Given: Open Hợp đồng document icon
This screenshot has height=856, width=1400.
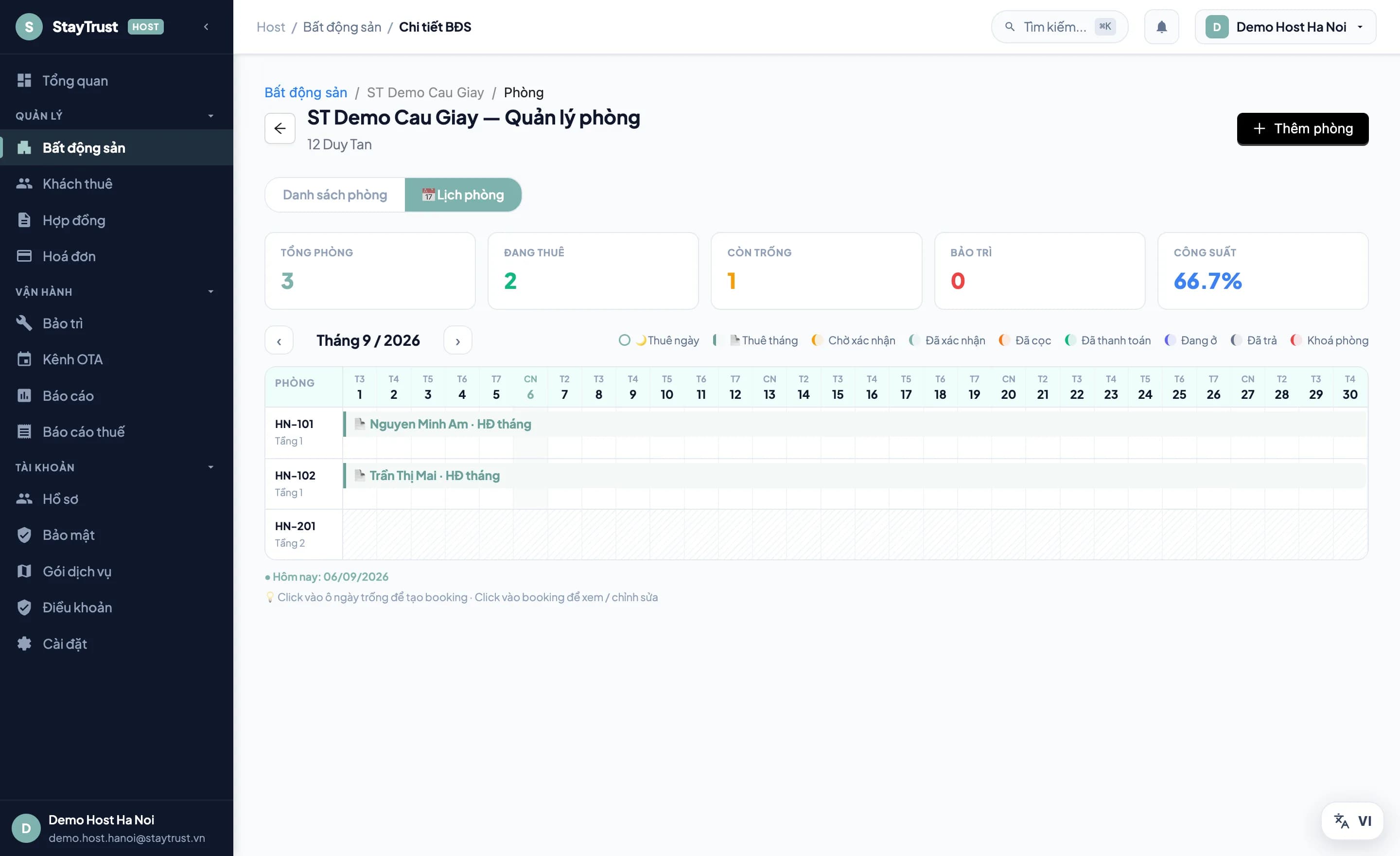Looking at the screenshot, I should (x=24, y=220).
